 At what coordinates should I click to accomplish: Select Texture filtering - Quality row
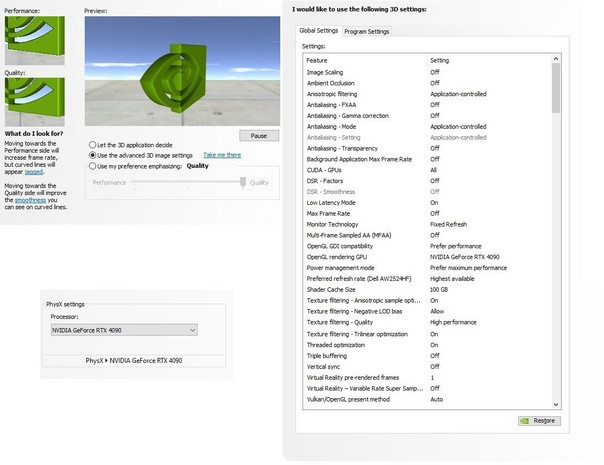pyautogui.click(x=428, y=322)
